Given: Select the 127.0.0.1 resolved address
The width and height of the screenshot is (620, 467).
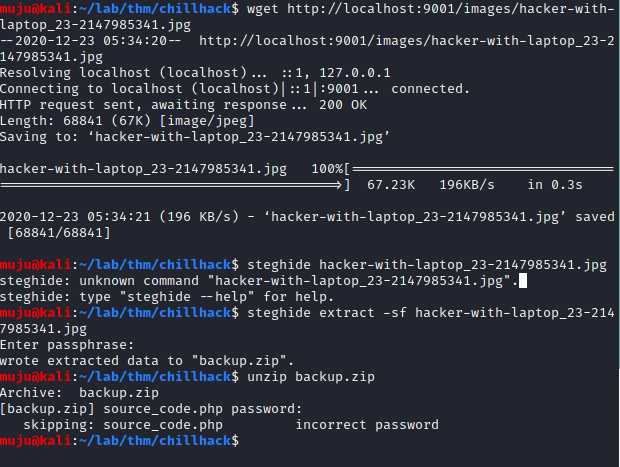Looking at the screenshot, I should point(355,73).
